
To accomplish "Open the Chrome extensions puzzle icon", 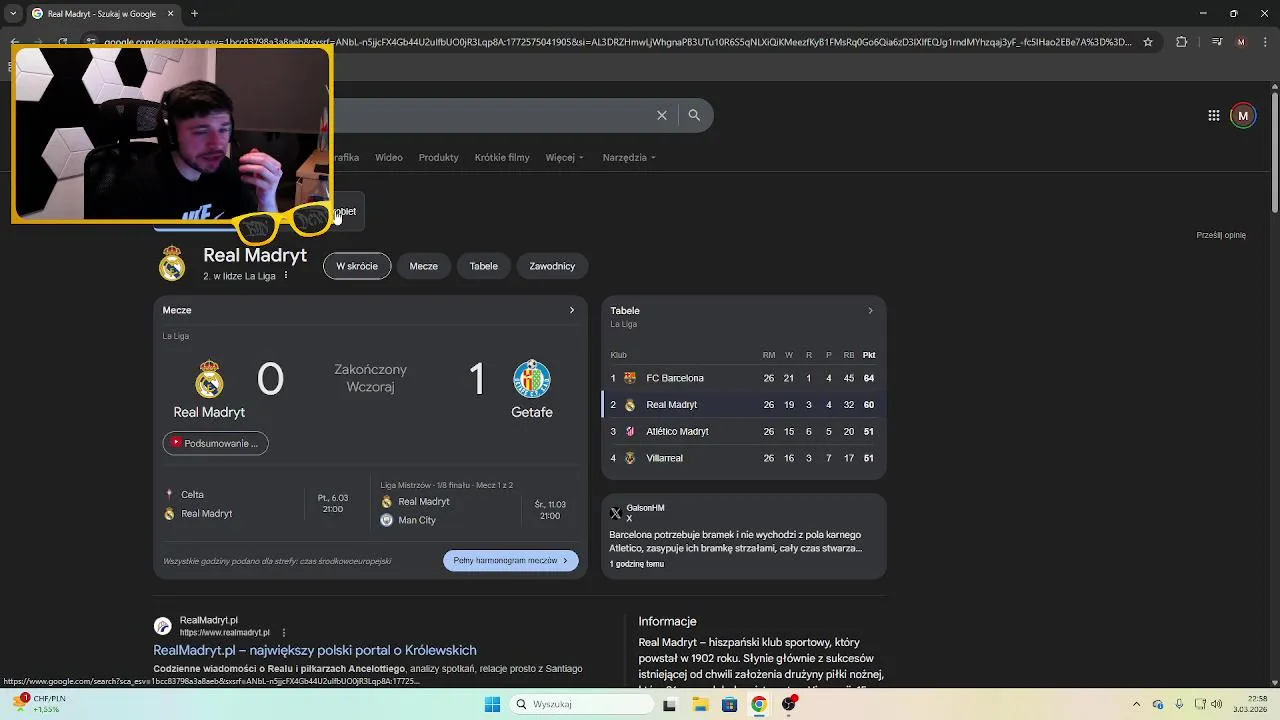I will point(1181,42).
